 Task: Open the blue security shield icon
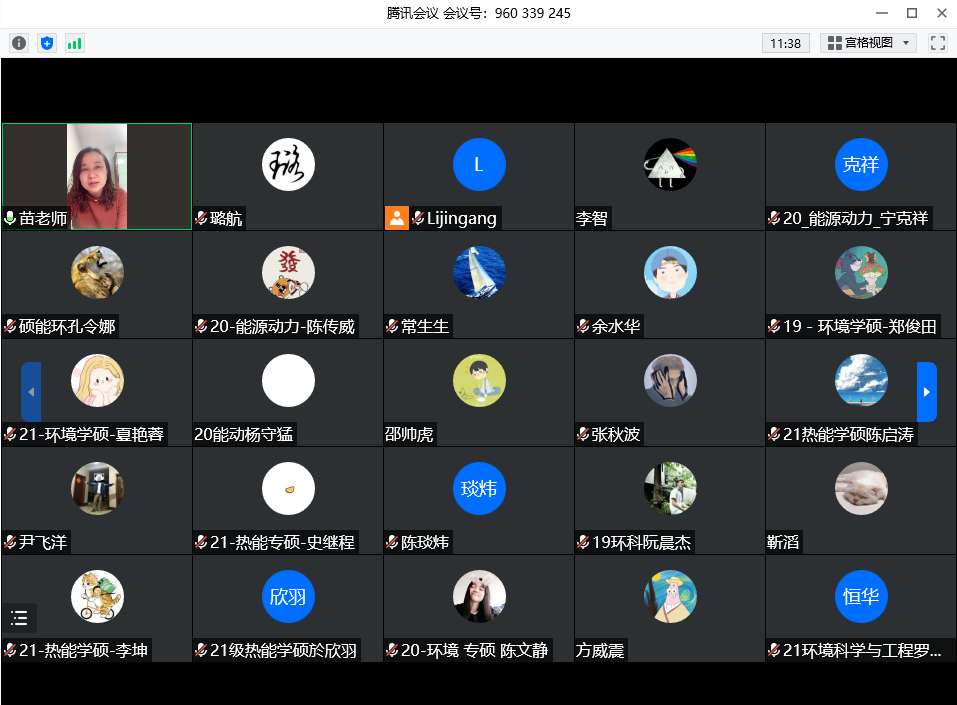(x=47, y=43)
